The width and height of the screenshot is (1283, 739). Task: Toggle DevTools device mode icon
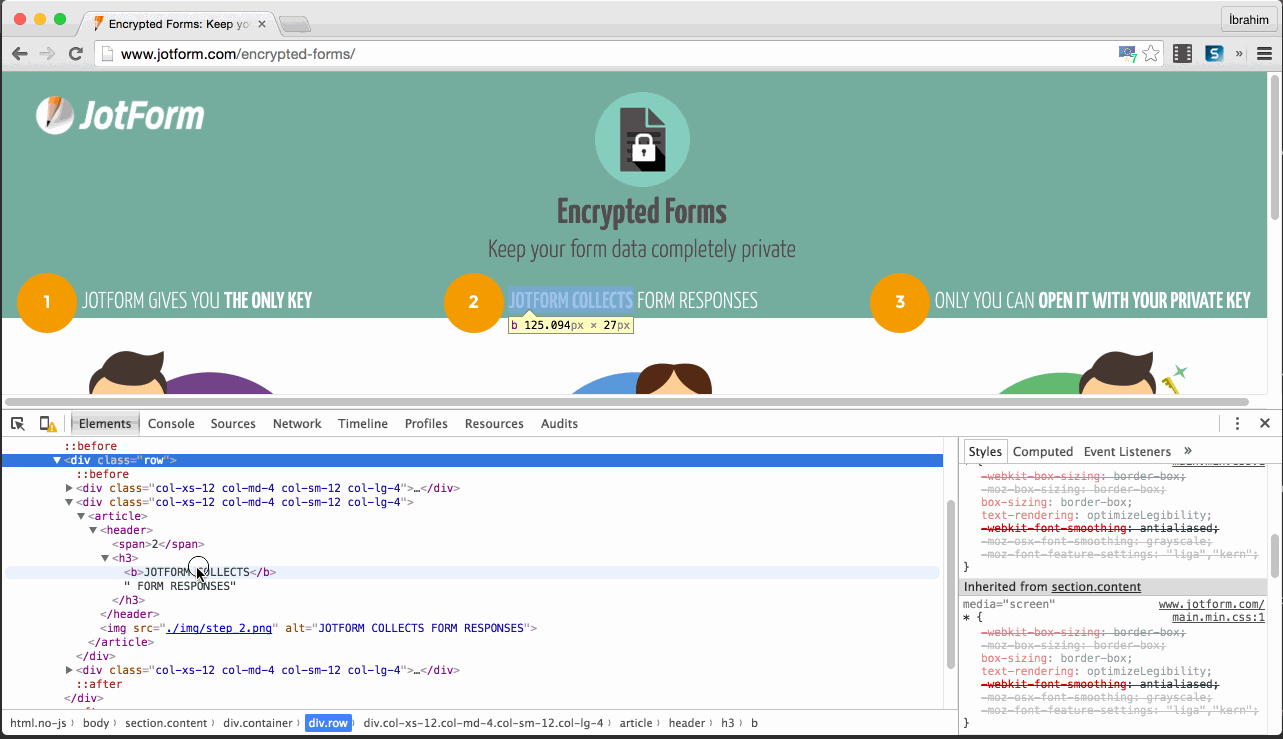(x=47, y=424)
